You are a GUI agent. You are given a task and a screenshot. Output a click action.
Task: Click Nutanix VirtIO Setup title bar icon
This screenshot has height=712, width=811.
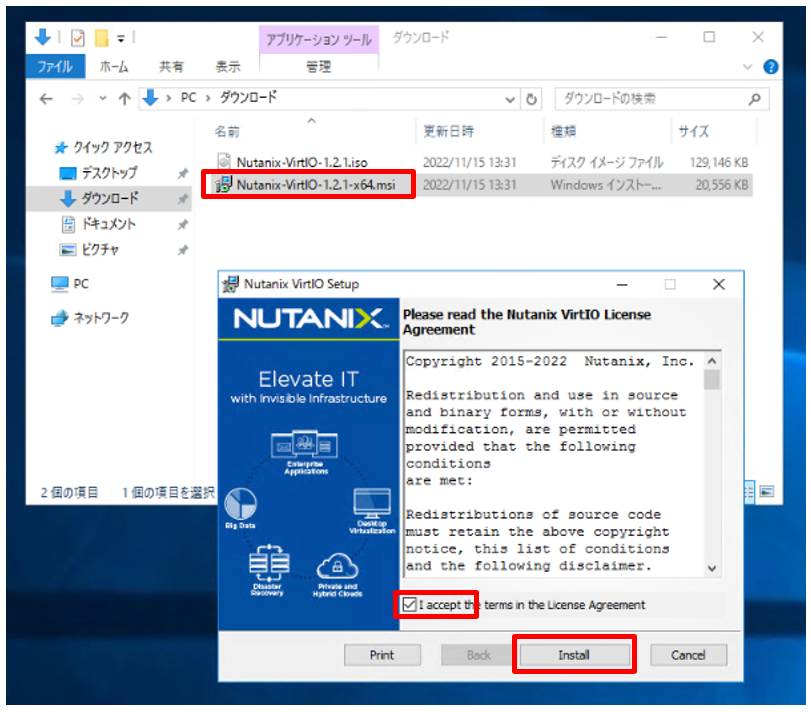click(x=230, y=284)
